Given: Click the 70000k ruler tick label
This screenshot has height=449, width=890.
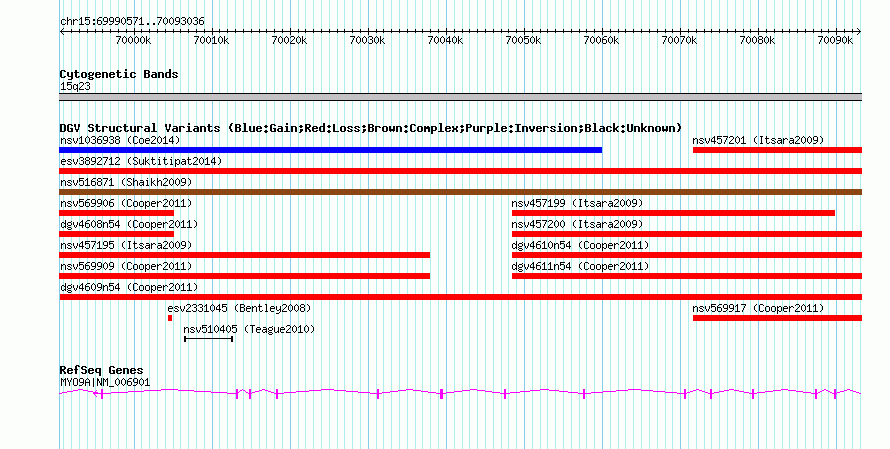Looking at the screenshot, I should (133, 41).
